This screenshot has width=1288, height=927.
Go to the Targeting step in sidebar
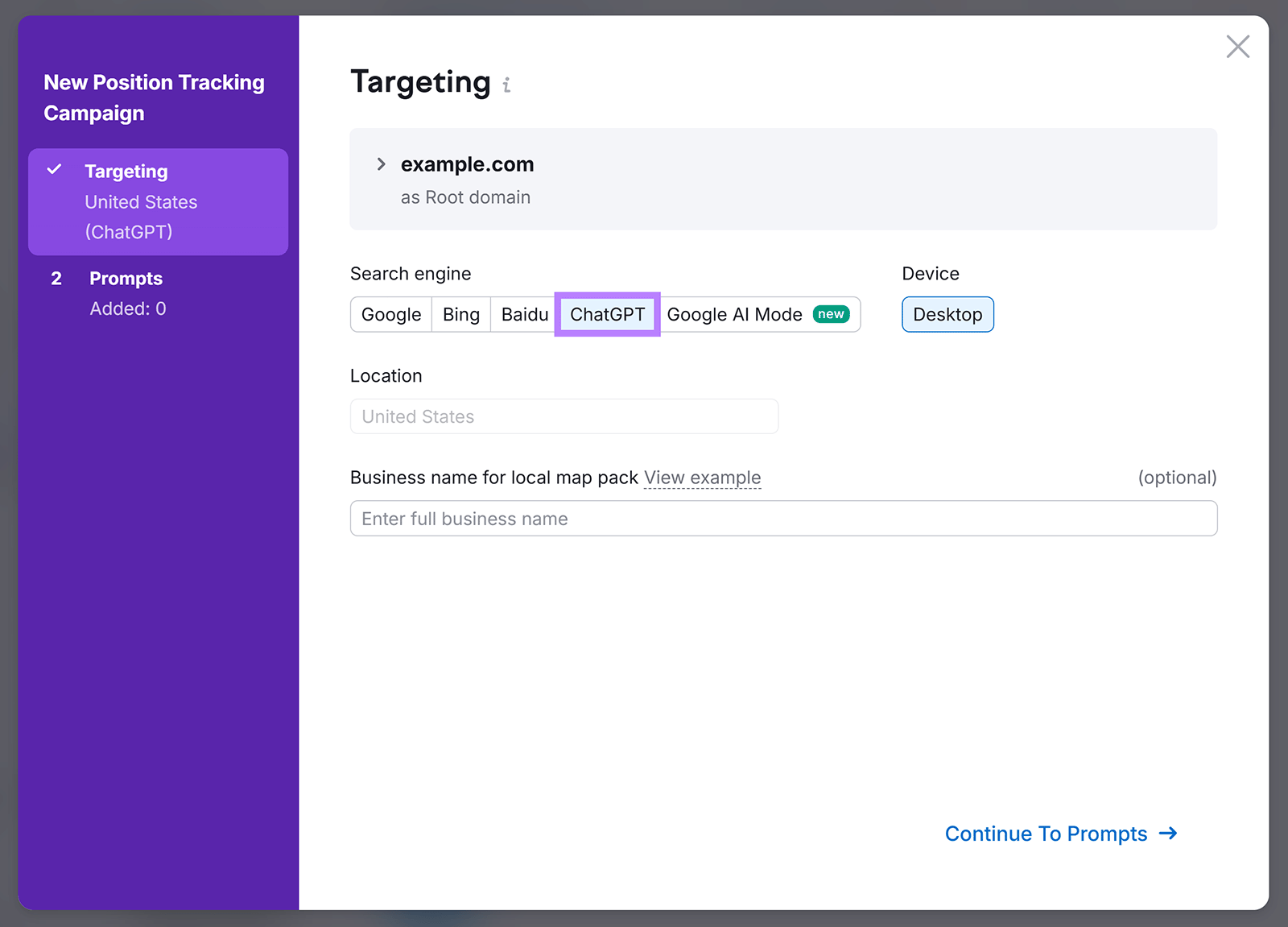(126, 171)
